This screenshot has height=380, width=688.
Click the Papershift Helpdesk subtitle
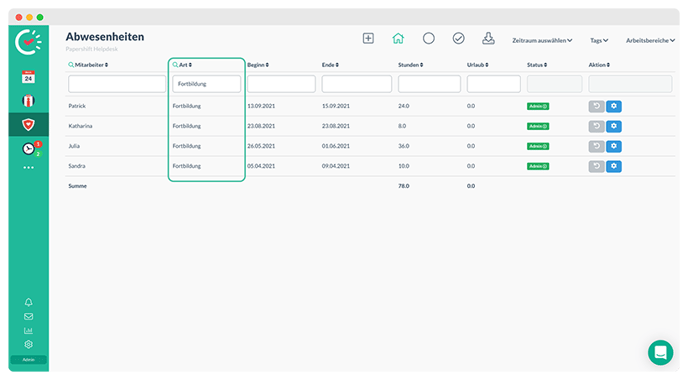(92, 49)
